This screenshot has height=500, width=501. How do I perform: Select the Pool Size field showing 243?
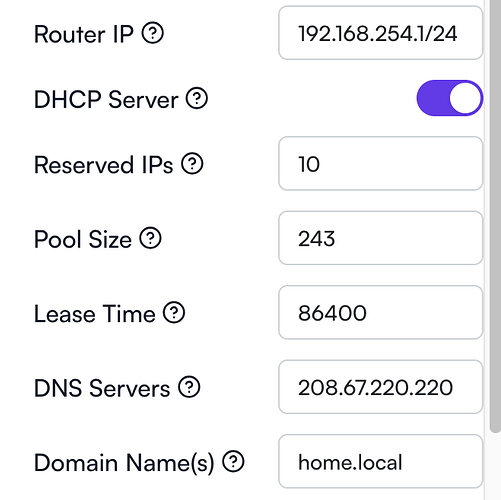(x=380, y=238)
